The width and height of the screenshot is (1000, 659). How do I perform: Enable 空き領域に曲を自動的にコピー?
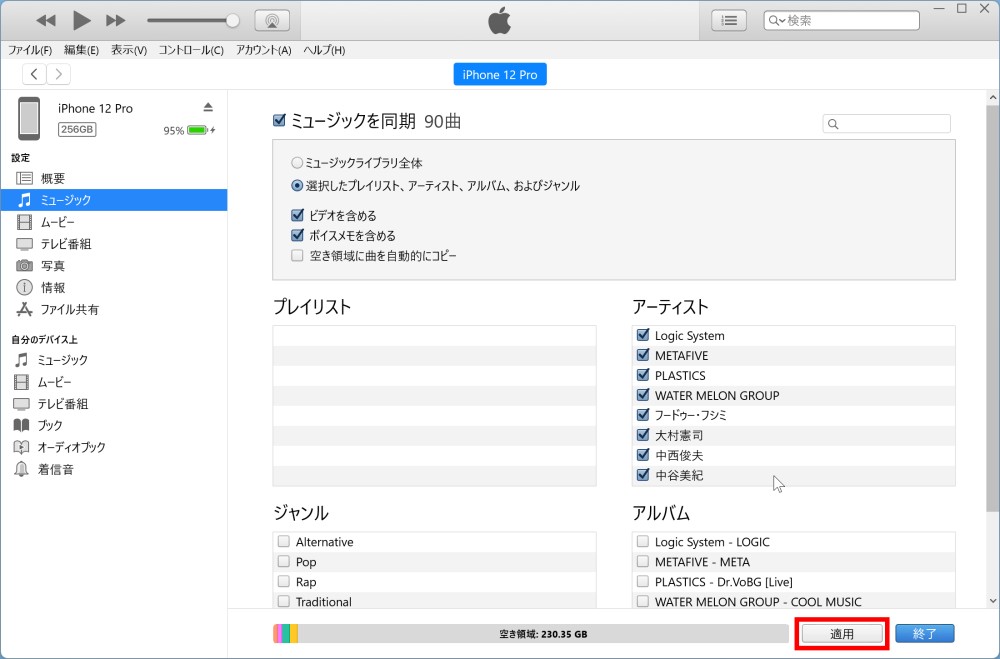(x=297, y=255)
